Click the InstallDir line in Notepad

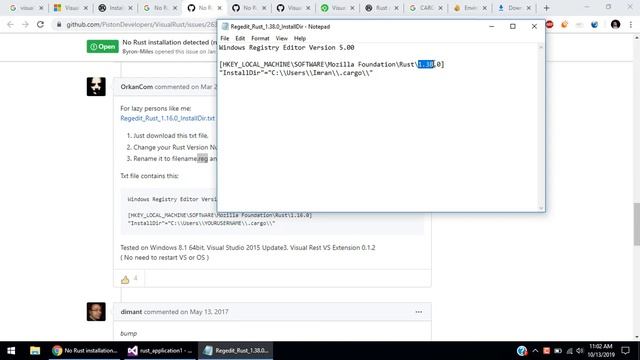click(296, 73)
